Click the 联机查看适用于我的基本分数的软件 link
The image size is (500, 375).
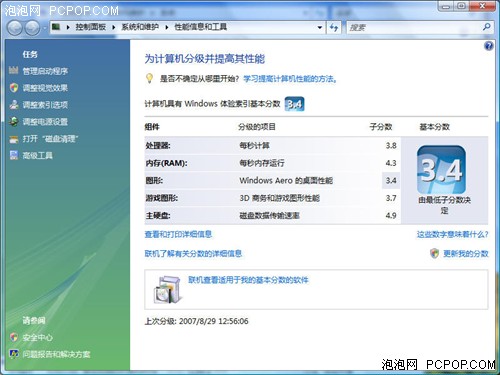tap(248, 280)
